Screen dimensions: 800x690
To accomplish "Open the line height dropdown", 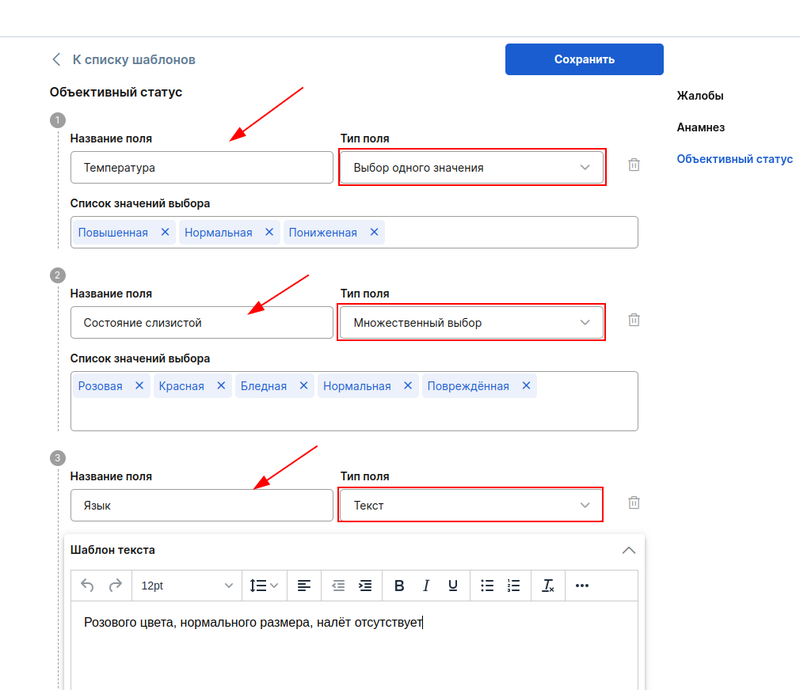I will 264,585.
